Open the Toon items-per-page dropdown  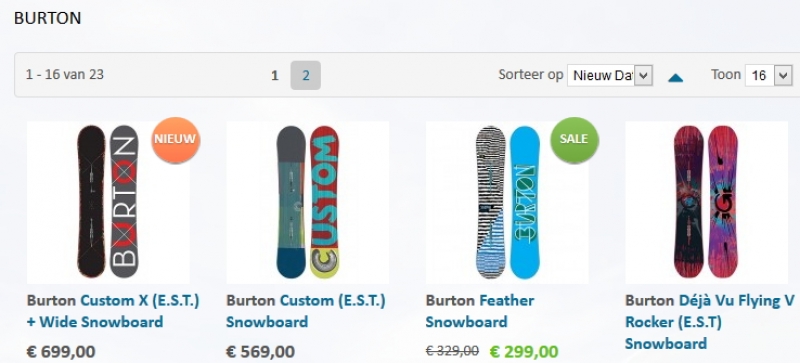point(768,76)
